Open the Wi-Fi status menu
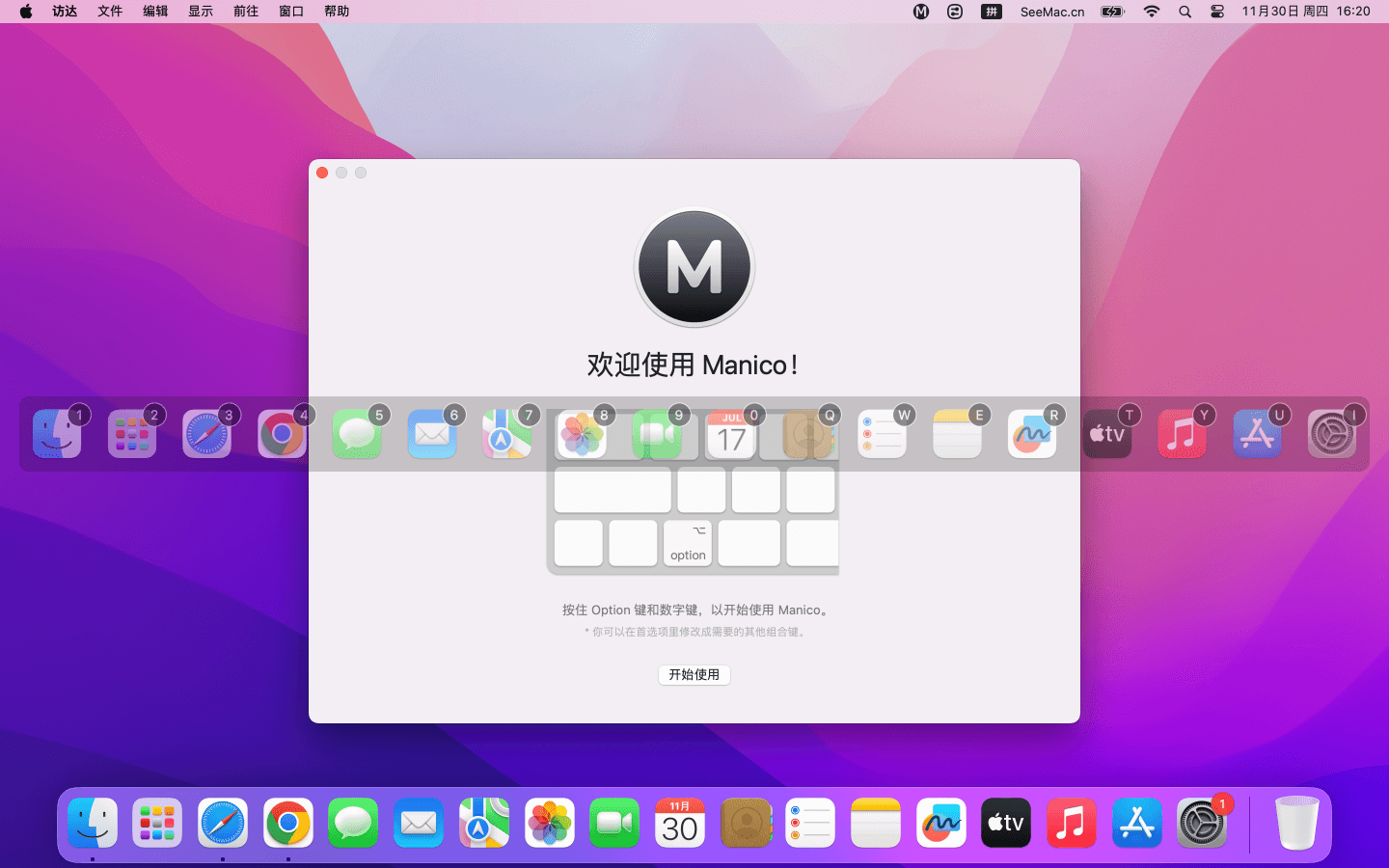The image size is (1389, 868). 1152,12
